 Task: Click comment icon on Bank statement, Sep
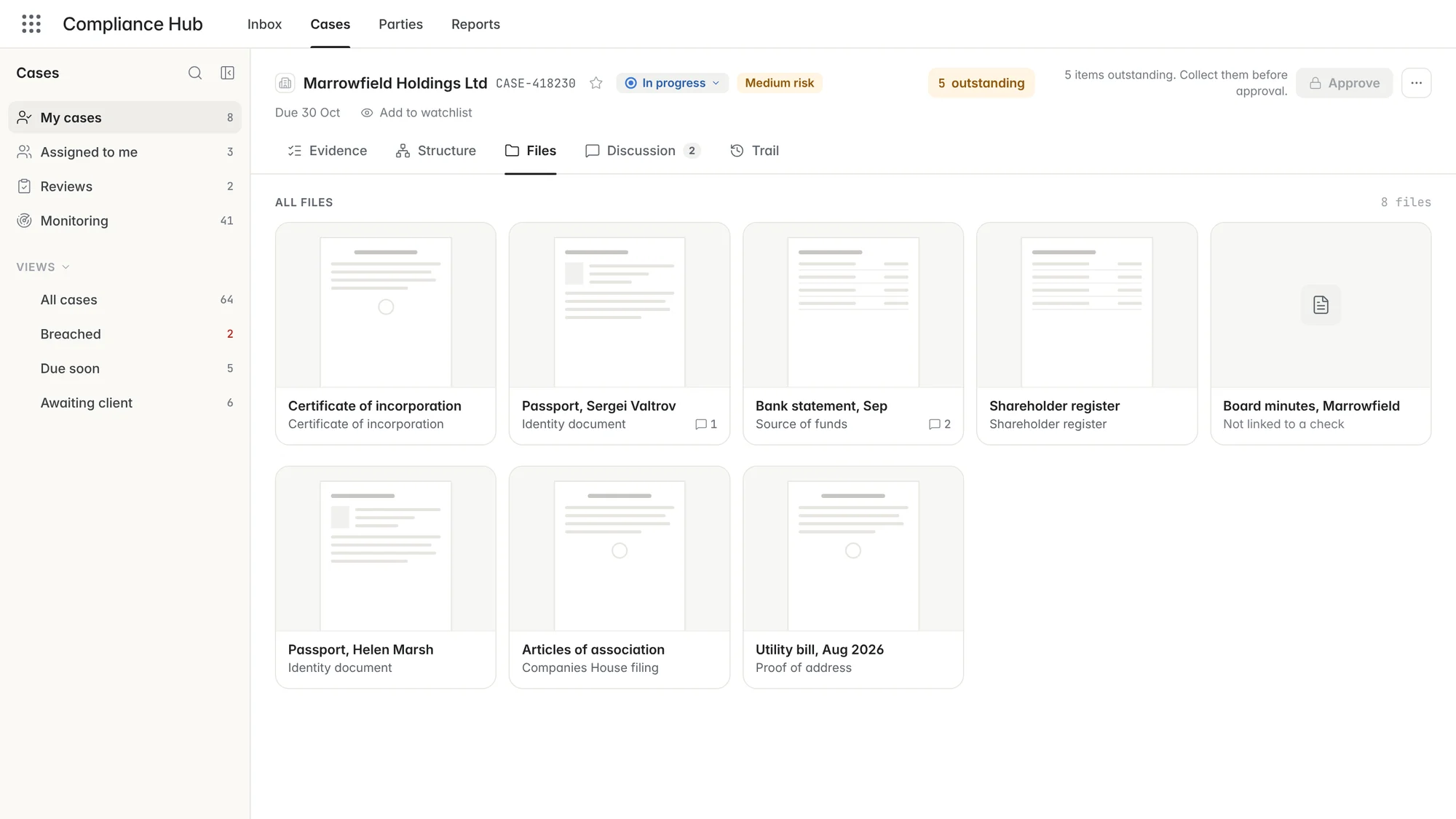coord(935,424)
